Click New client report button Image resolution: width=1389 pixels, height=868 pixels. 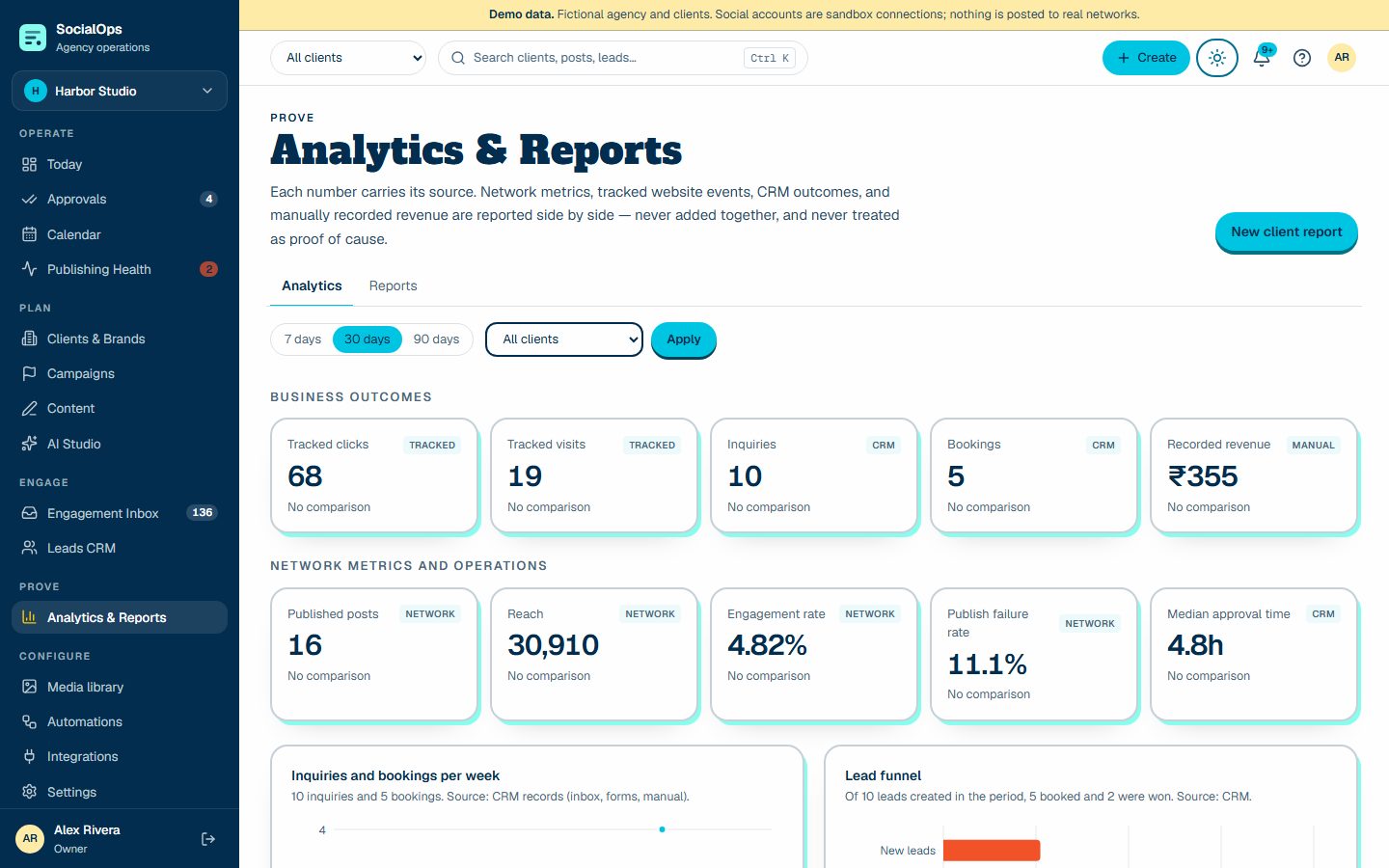(x=1287, y=231)
